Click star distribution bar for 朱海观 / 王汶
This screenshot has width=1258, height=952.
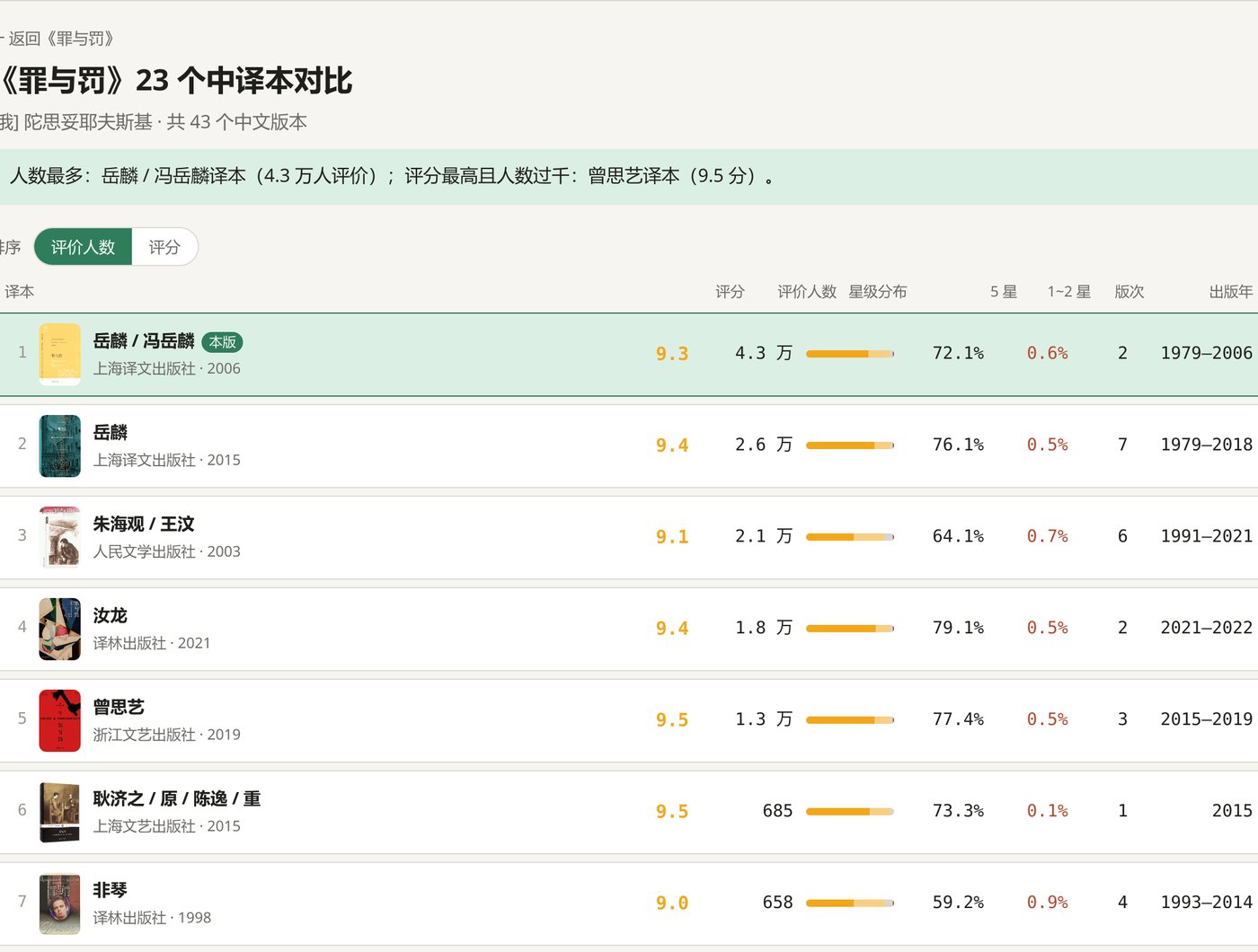[850, 537]
